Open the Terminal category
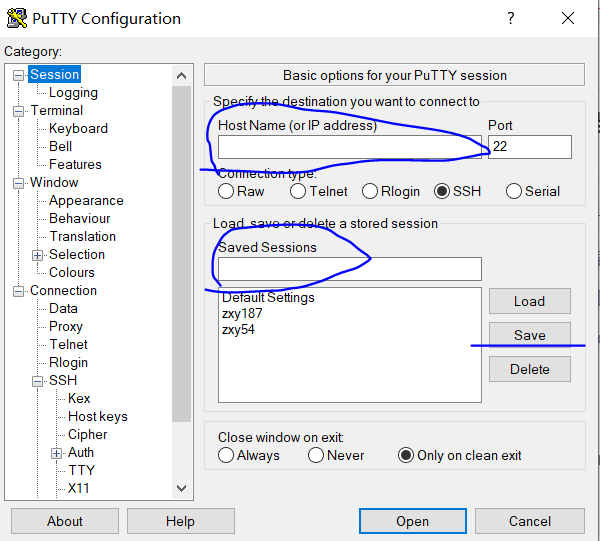 (56, 110)
